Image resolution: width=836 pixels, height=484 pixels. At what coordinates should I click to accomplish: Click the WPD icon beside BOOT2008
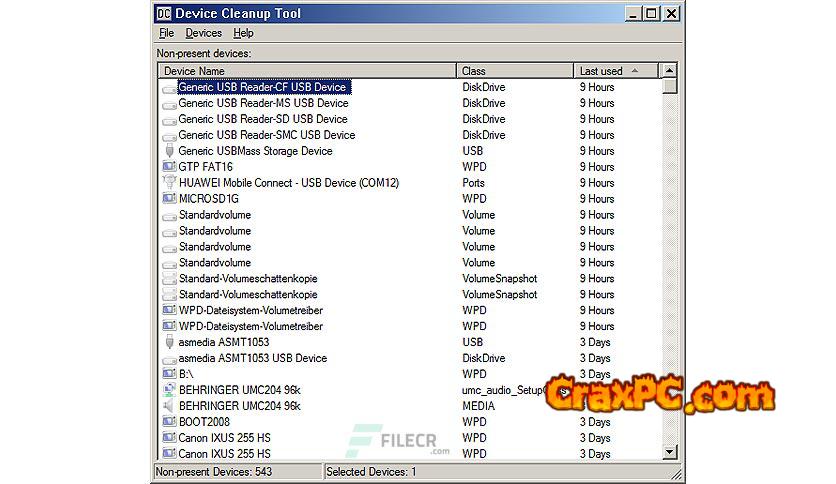(169, 422)
